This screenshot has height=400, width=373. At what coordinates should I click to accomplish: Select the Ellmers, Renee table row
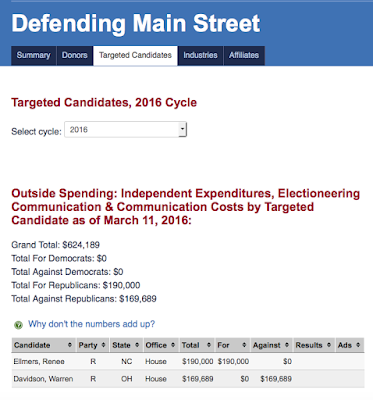(x=188, y=361)
